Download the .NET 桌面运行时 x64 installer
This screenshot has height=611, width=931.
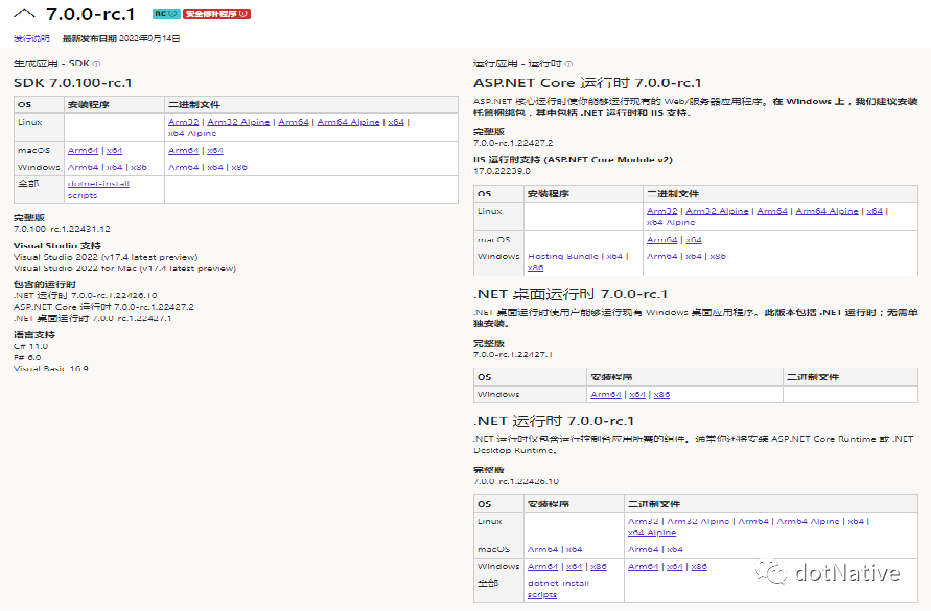[638, 394]
